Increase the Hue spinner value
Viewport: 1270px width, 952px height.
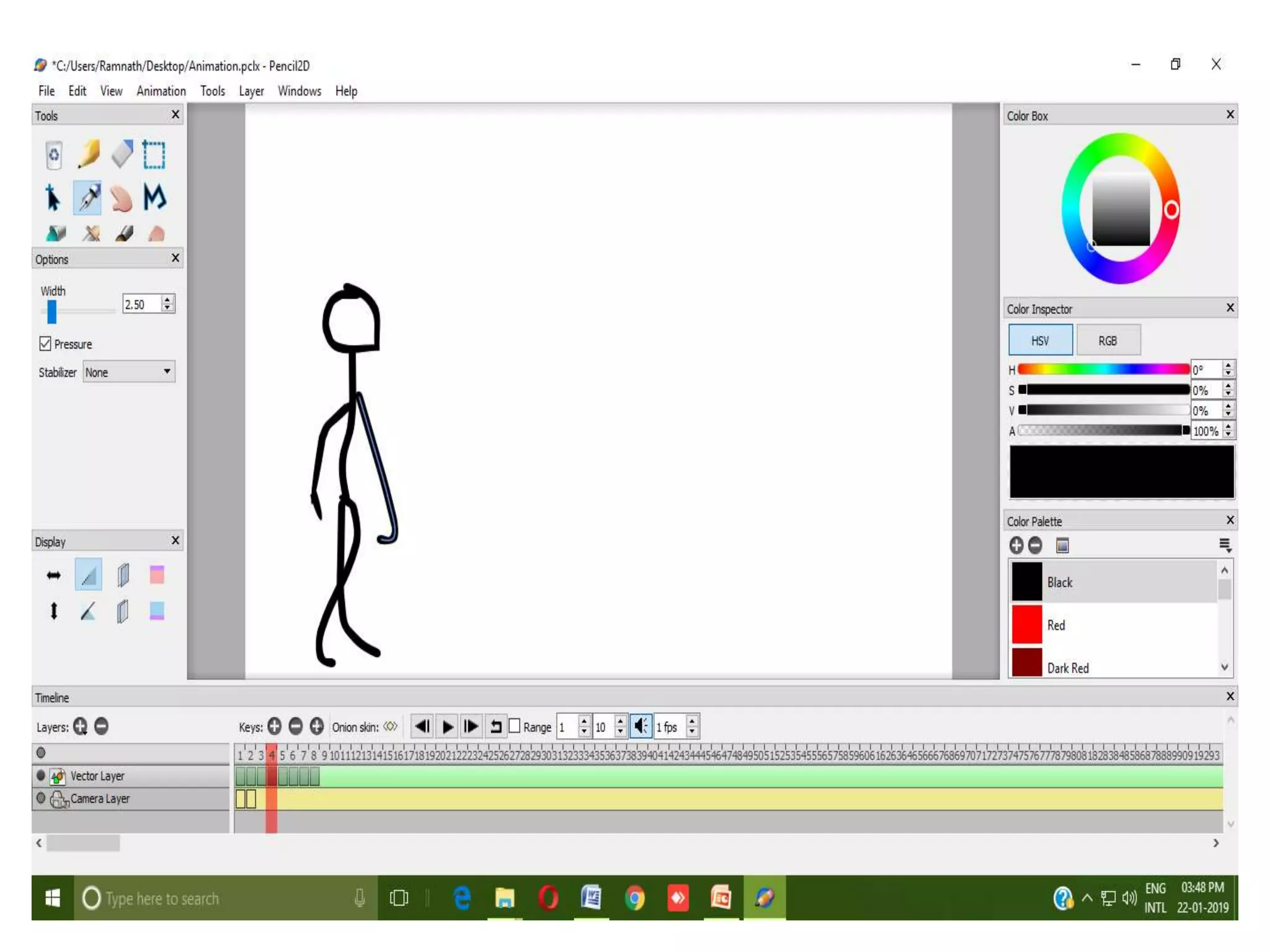click(x=1228, y=365)
